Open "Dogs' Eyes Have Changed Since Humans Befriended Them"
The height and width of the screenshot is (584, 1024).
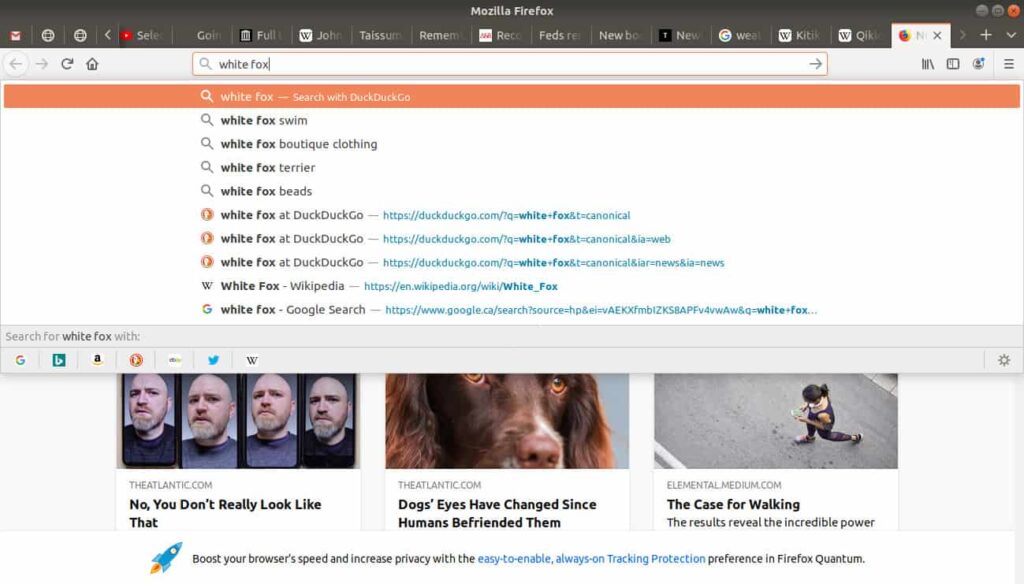pos(497,513)
